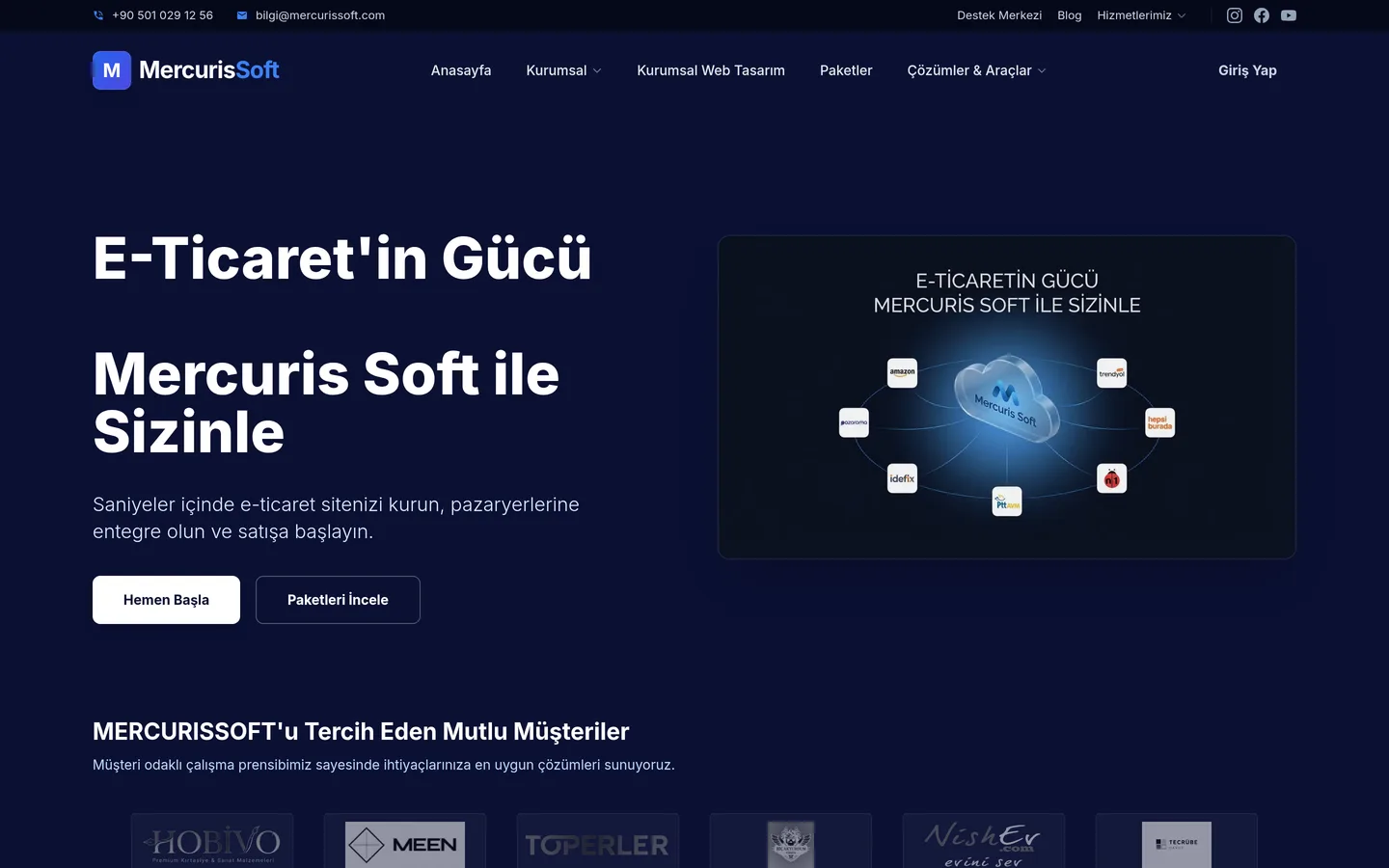Open the TOPERLER customer logo
The height and width of the screenshot is (868, 1389).
[x=598, y=842]
